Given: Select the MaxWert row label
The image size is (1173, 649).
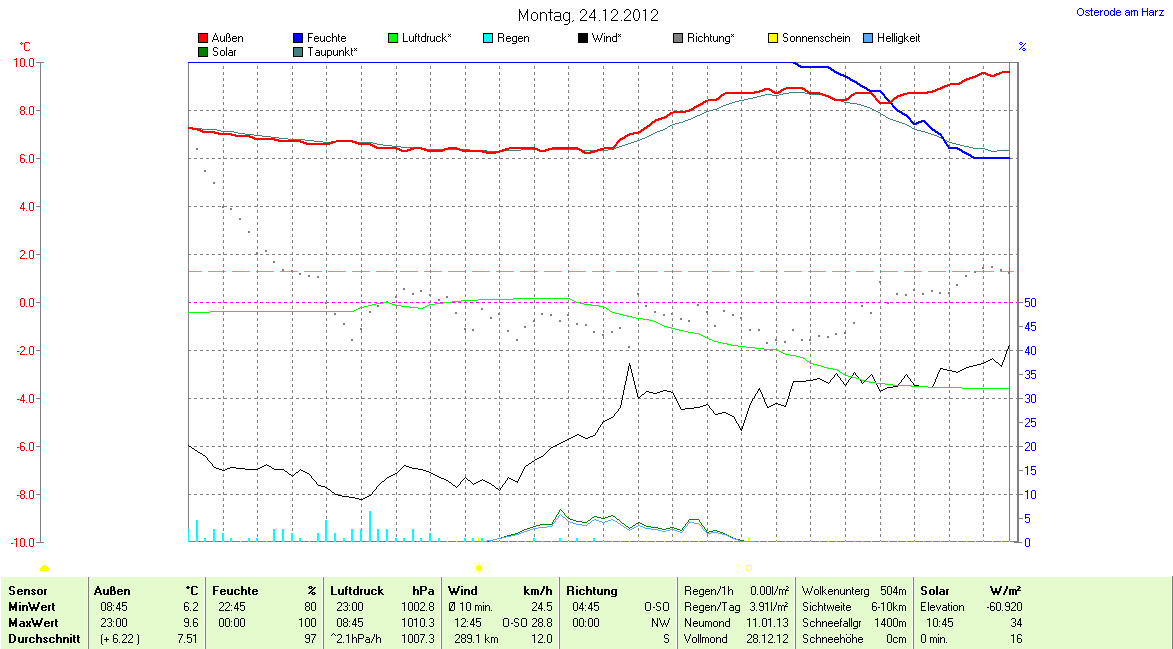Looking at the screenshot, I should point(31,623).
